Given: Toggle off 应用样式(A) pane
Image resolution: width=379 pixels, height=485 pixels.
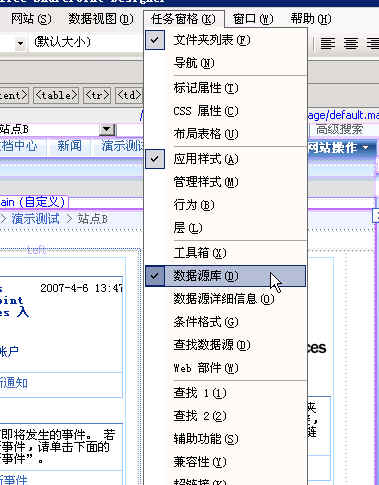Looking at the screenshot, I should click(x=226, y=159).
